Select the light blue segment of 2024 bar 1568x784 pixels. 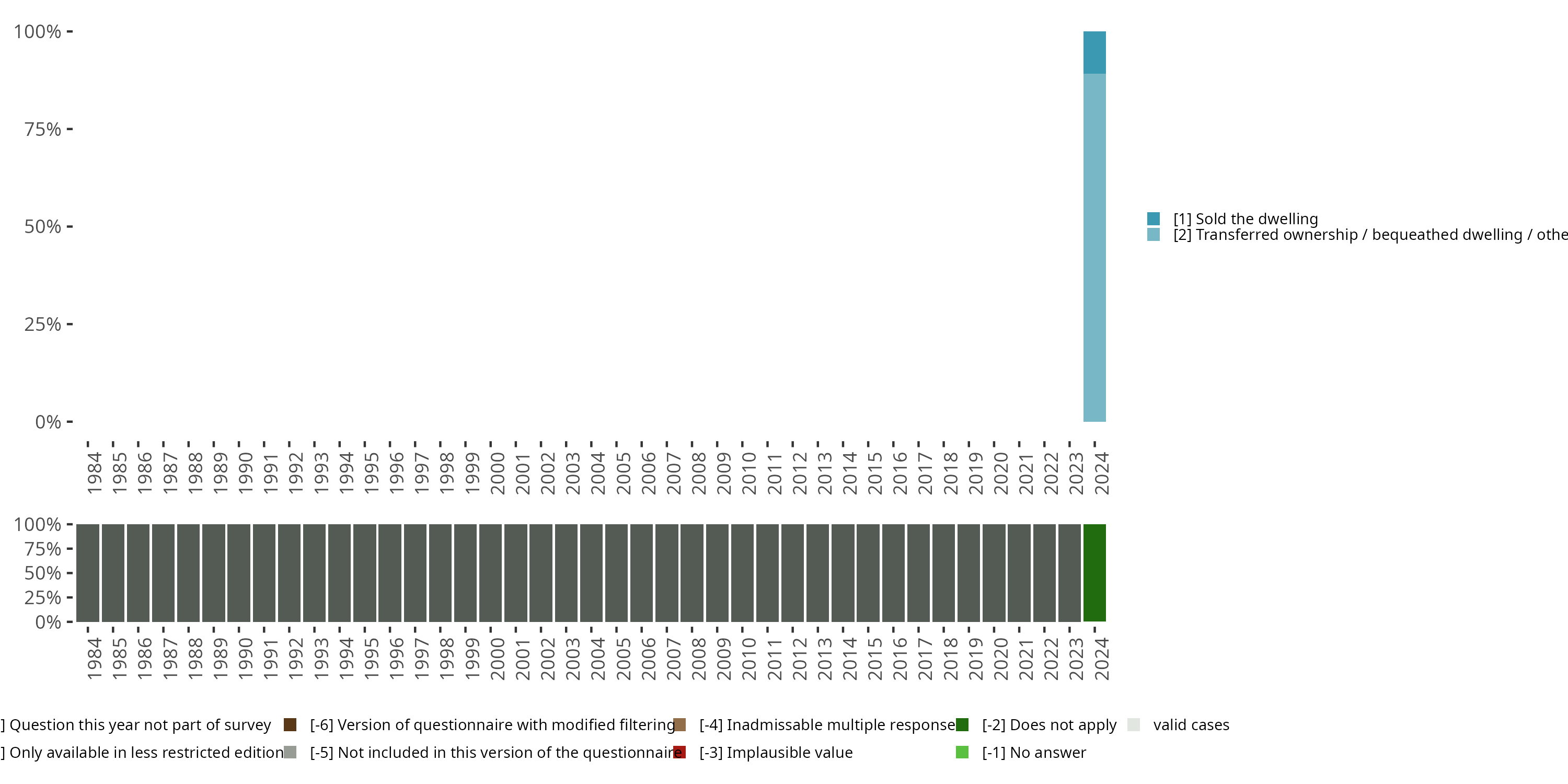pos(1094,247)
